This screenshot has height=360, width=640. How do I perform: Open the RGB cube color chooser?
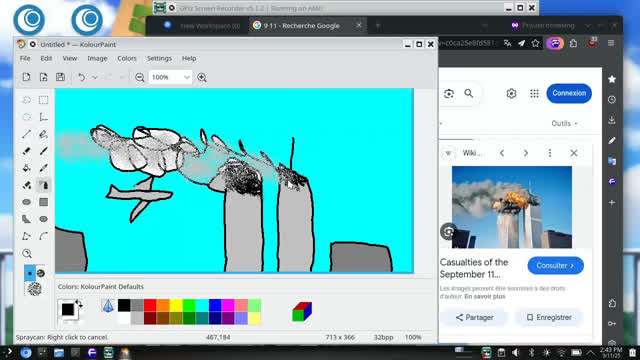[302, 311]
